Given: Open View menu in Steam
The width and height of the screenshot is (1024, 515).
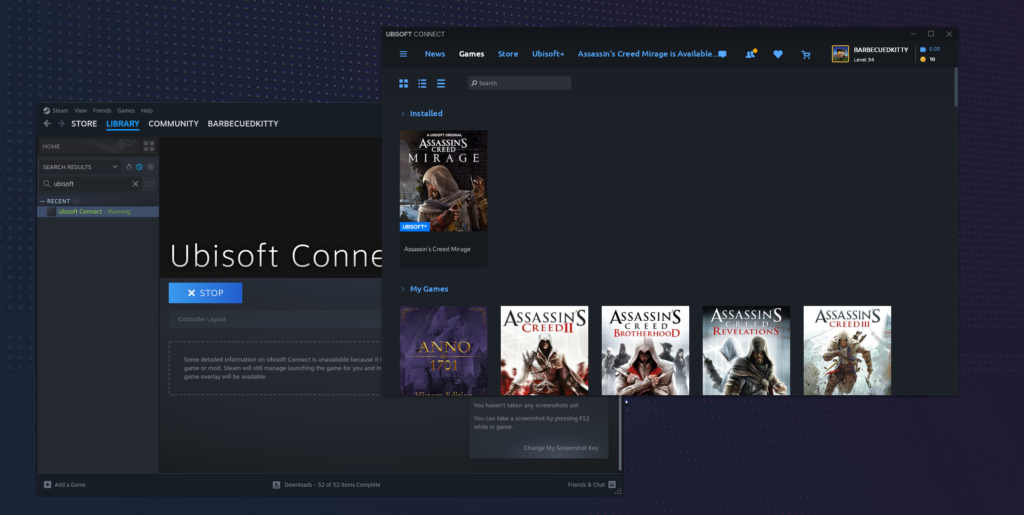Looking at the screenshot, I should pyautogui.click(x=80, y=111).
